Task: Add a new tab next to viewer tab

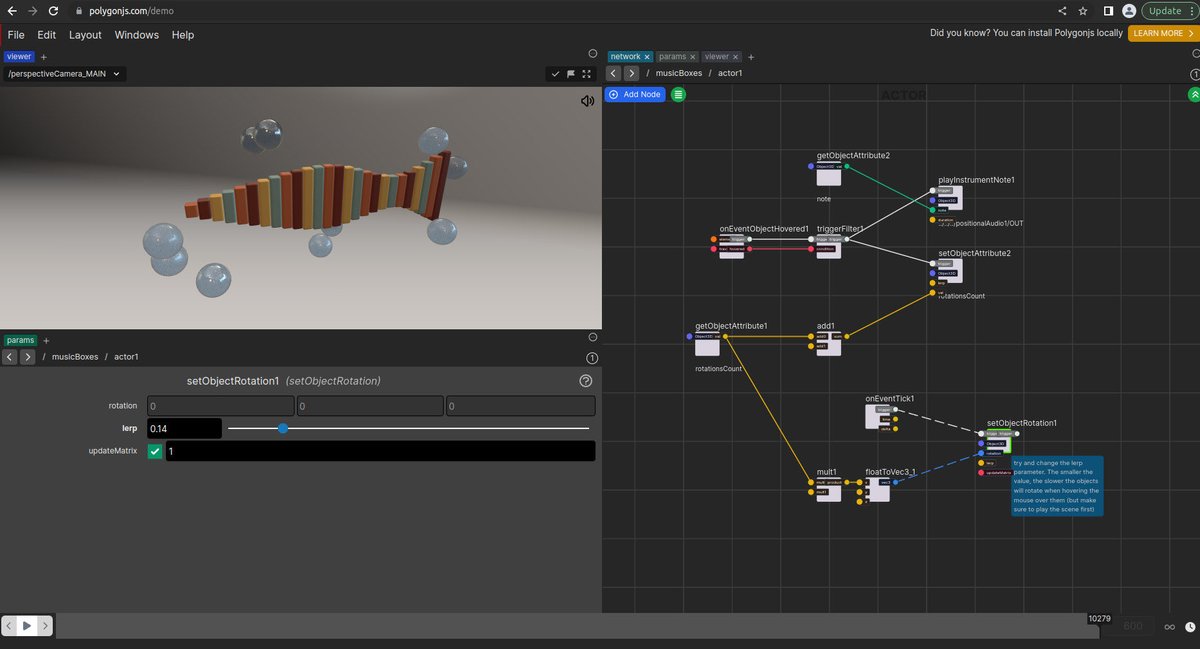Action: point(43,57)
